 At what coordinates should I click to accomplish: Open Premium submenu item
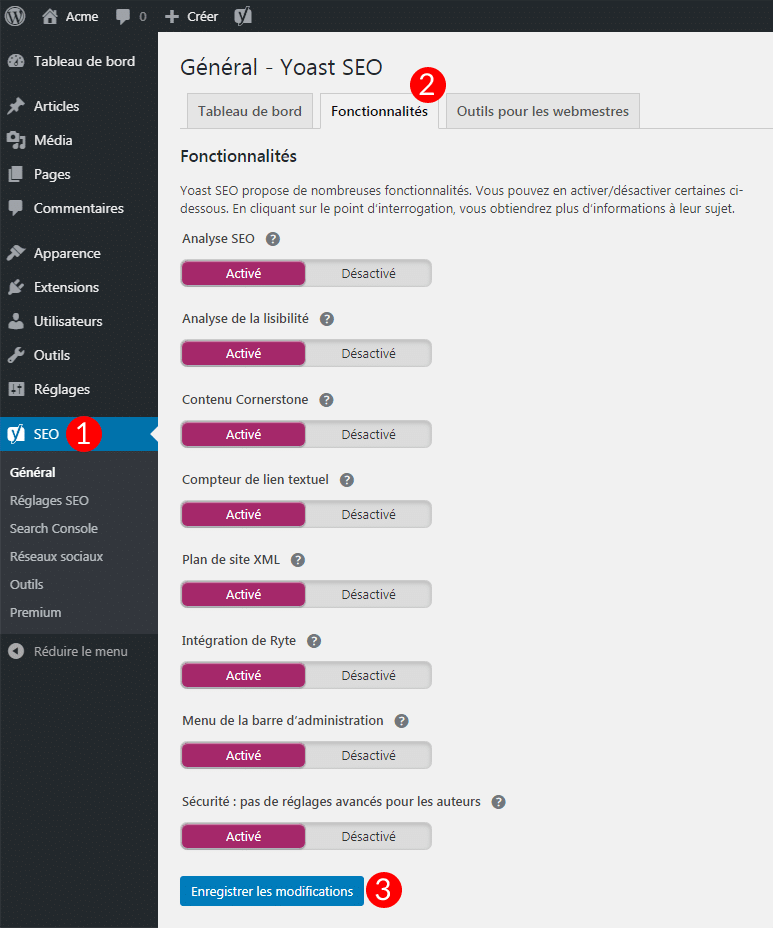[36, 612]
